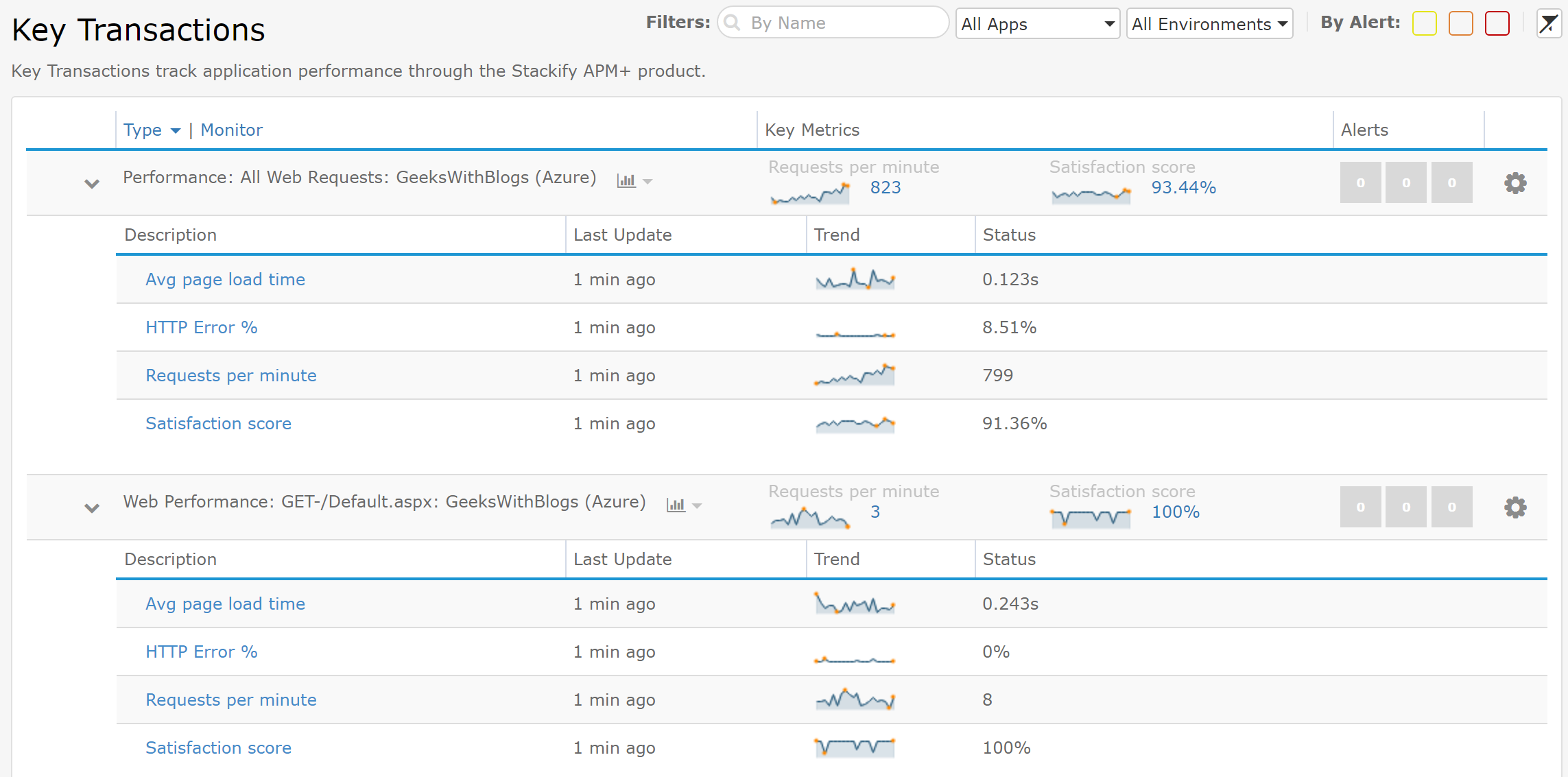The width and height of the screenshot is (1568, 777).
Task: Open settings gear for All Web Requests monitor
Action: point(1515,183)
